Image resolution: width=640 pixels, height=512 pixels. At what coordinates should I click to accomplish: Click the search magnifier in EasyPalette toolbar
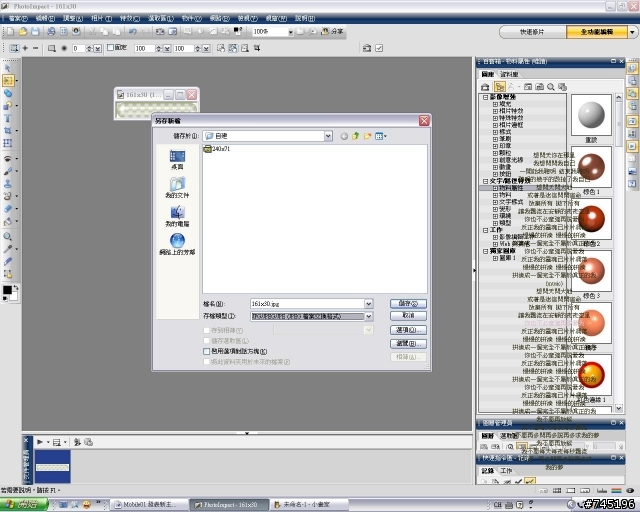click(551, 87)
